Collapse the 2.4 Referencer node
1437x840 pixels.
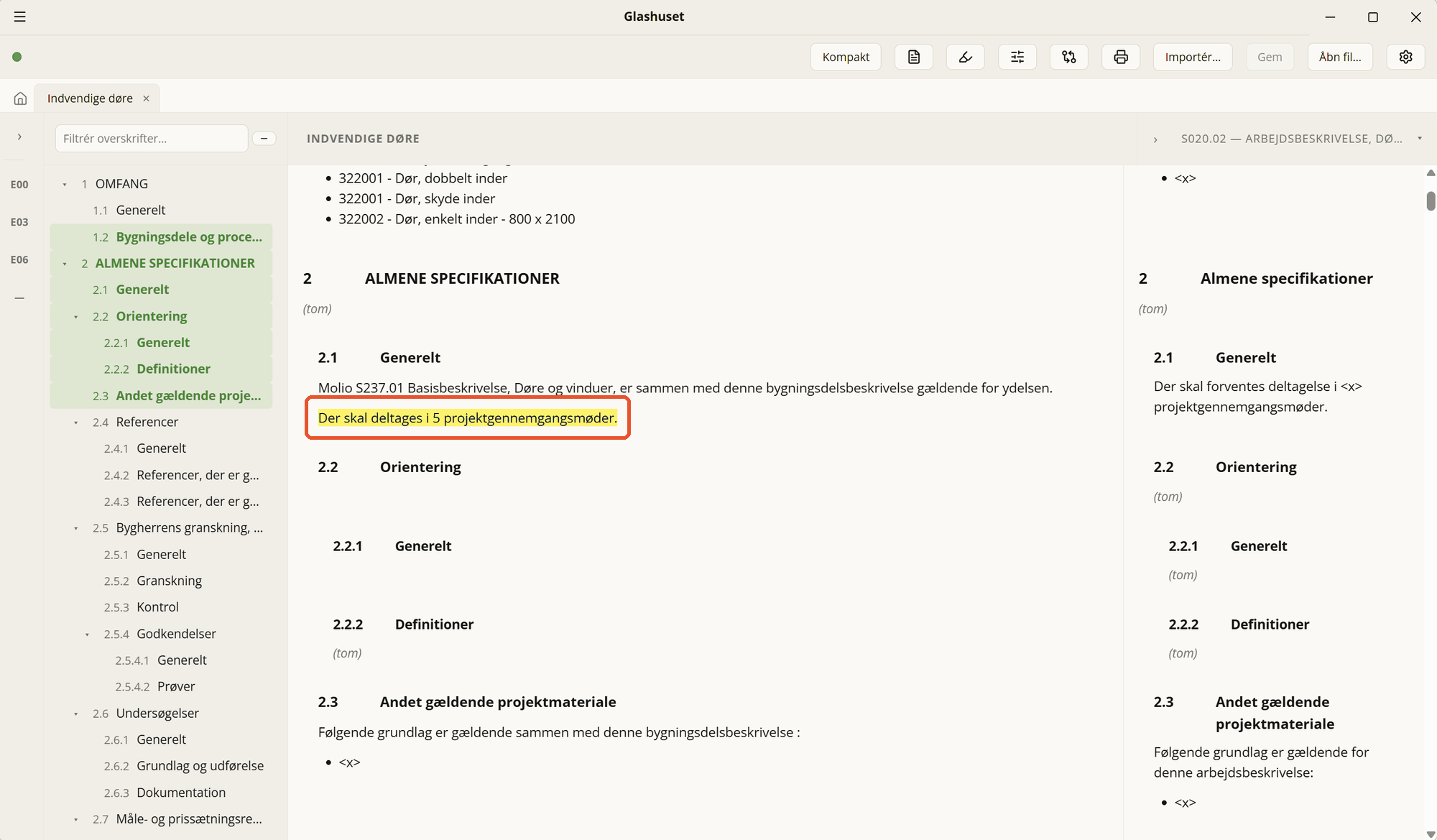(x=76, y=423)
